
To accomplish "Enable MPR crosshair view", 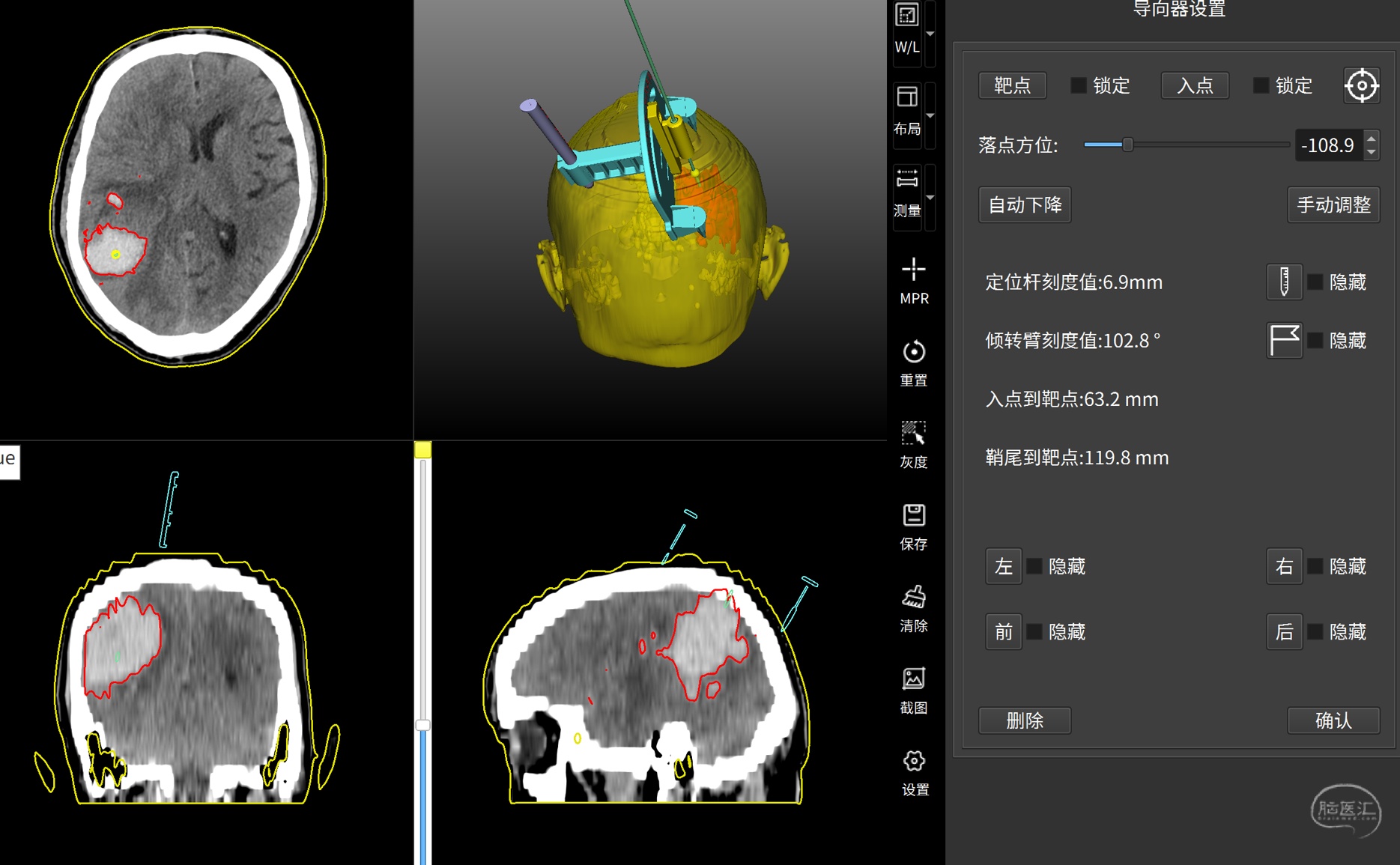I will (913, 280).
